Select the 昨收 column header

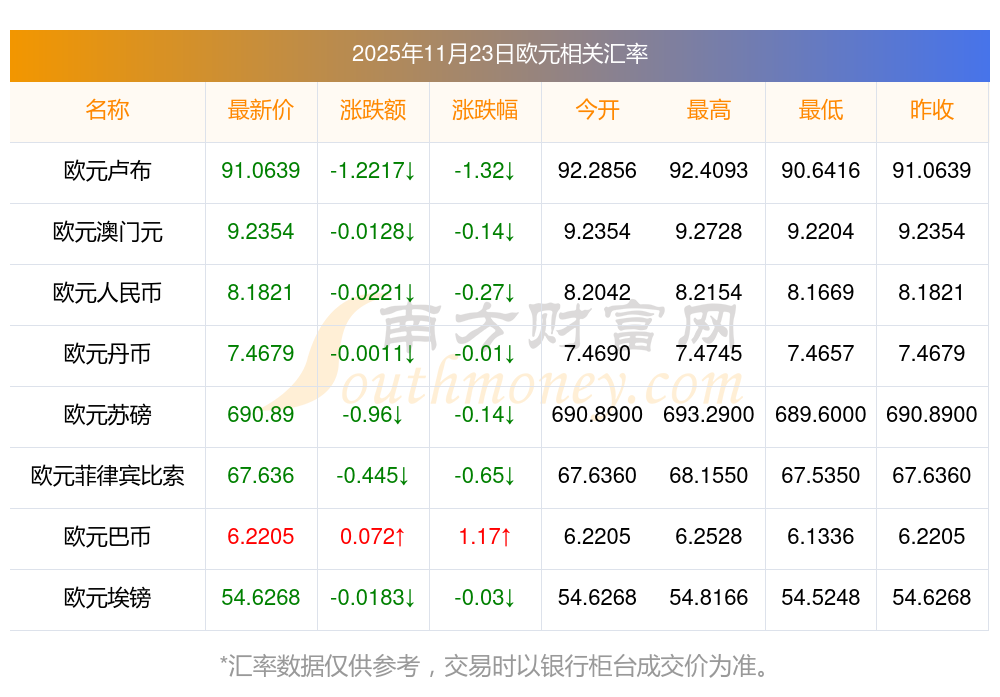click(x=932, y=110)
